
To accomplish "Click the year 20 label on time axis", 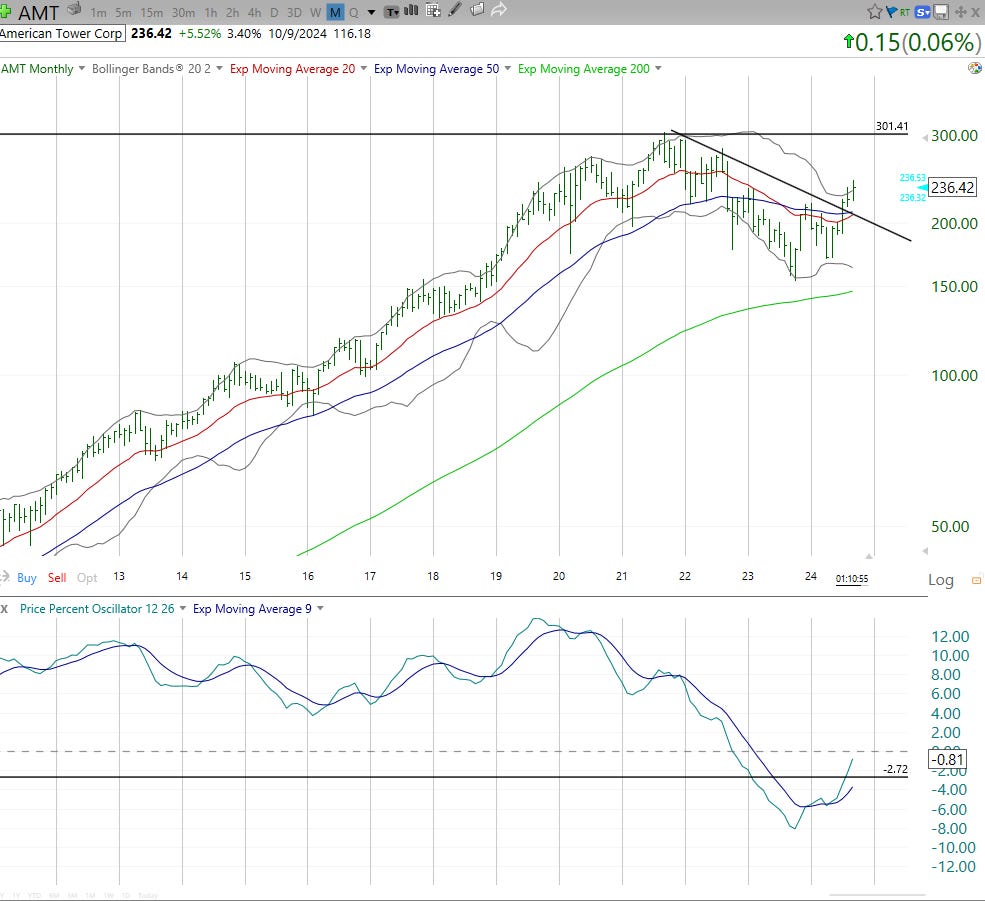I will pos(558,576).
